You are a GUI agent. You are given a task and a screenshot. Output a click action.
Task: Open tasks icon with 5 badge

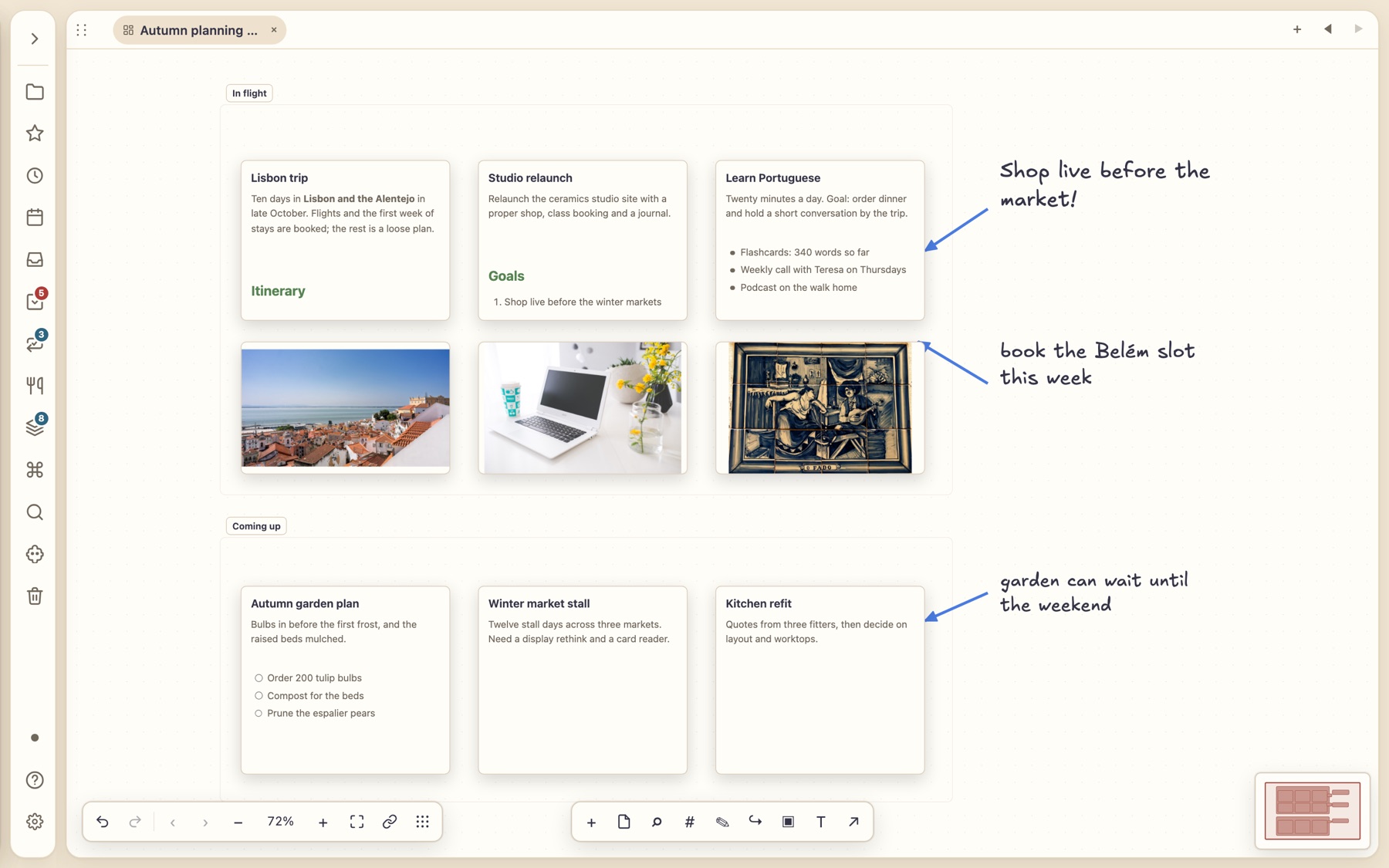(35, 301)
